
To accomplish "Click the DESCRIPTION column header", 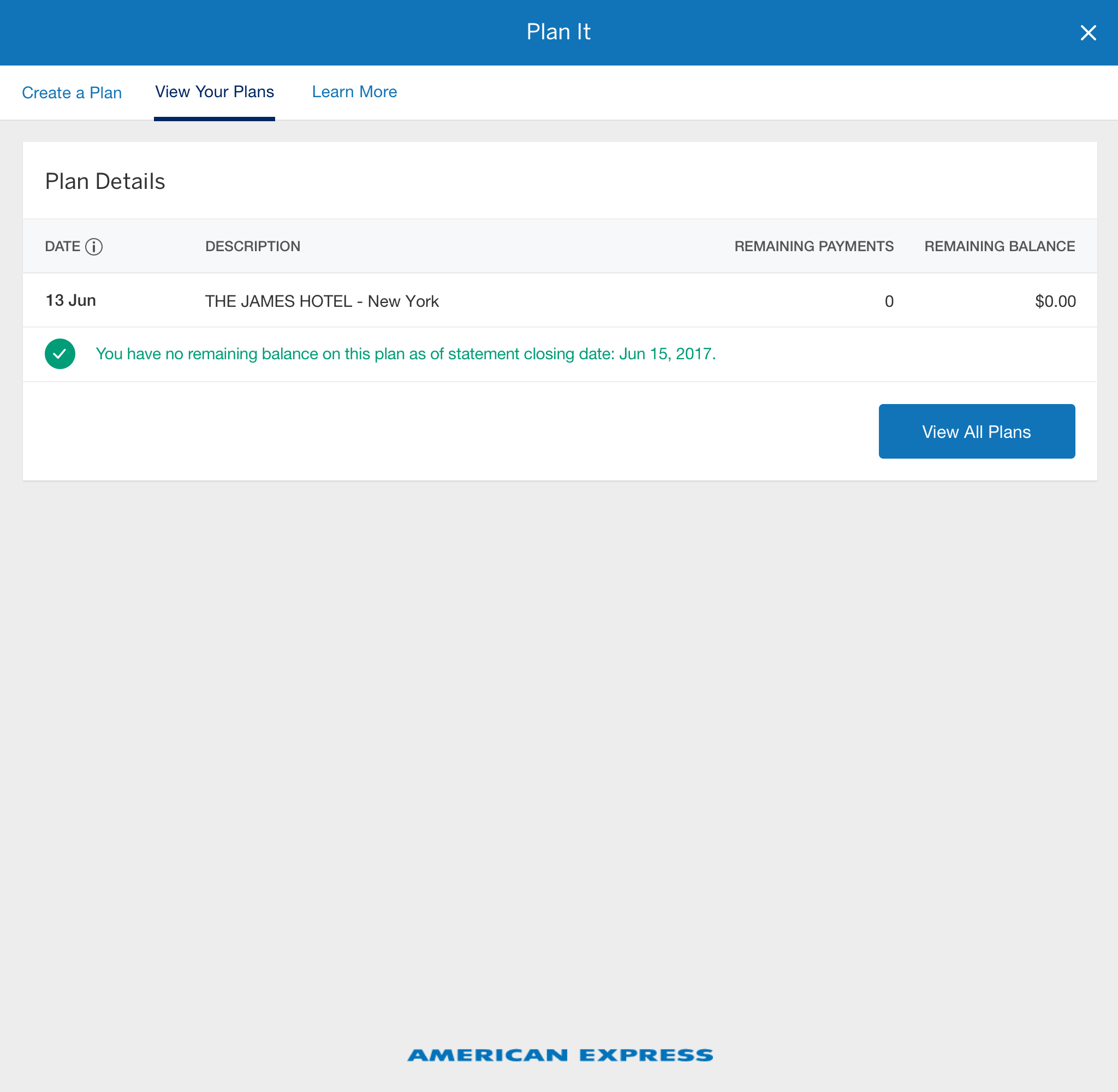I will pyautogui.click(x=252, y=246).
